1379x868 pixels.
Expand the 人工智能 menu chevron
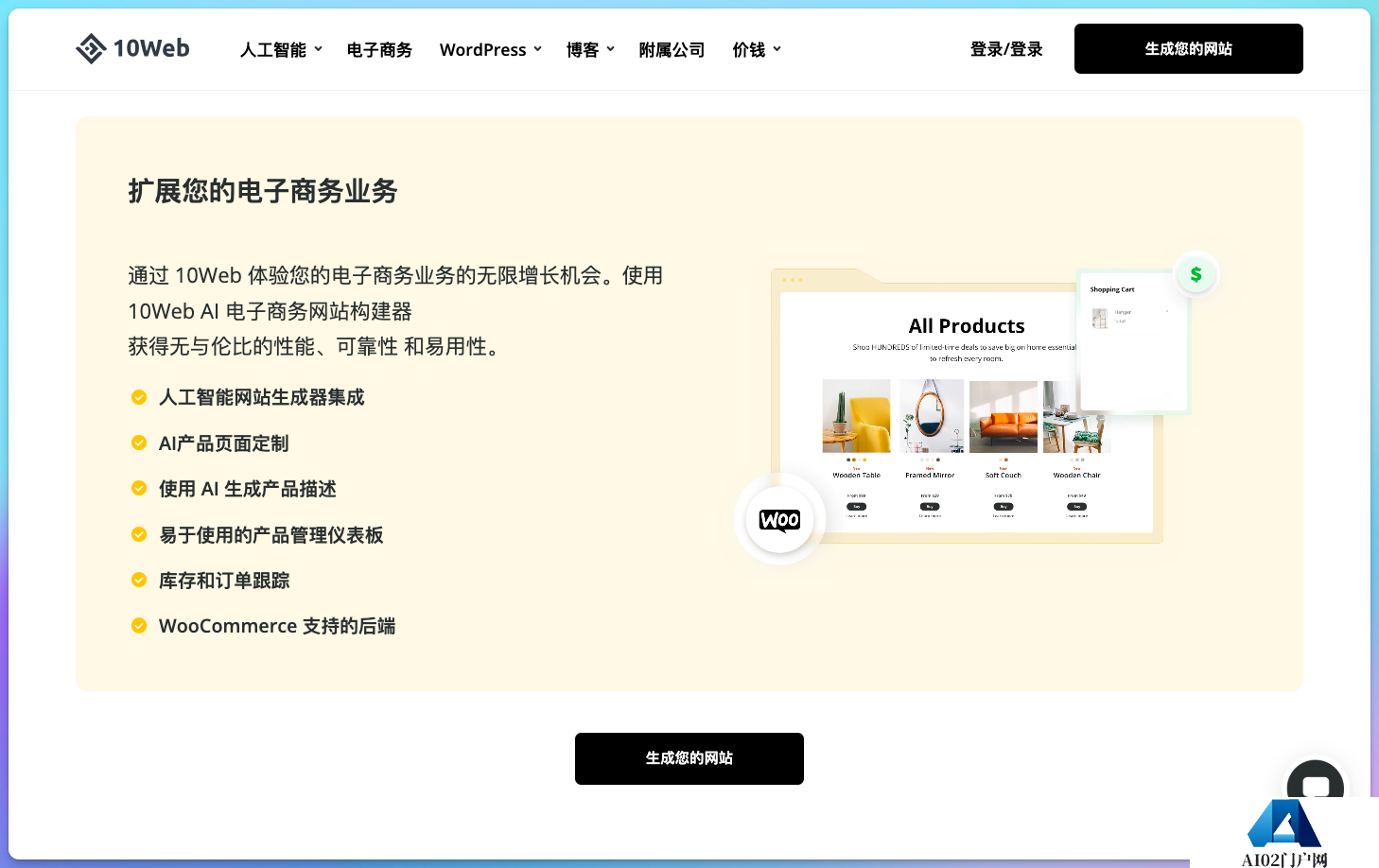pos(319,49)
